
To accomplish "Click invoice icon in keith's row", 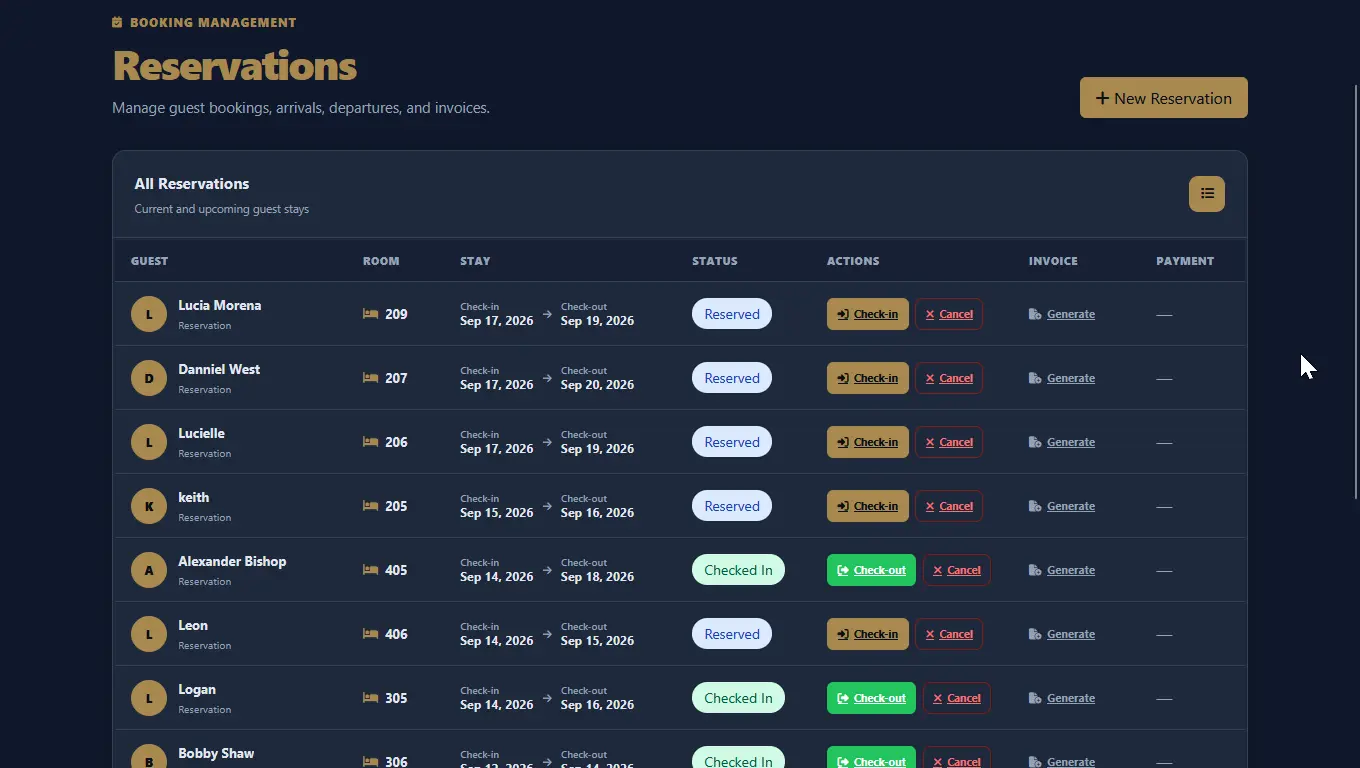I will point(1035,506).
